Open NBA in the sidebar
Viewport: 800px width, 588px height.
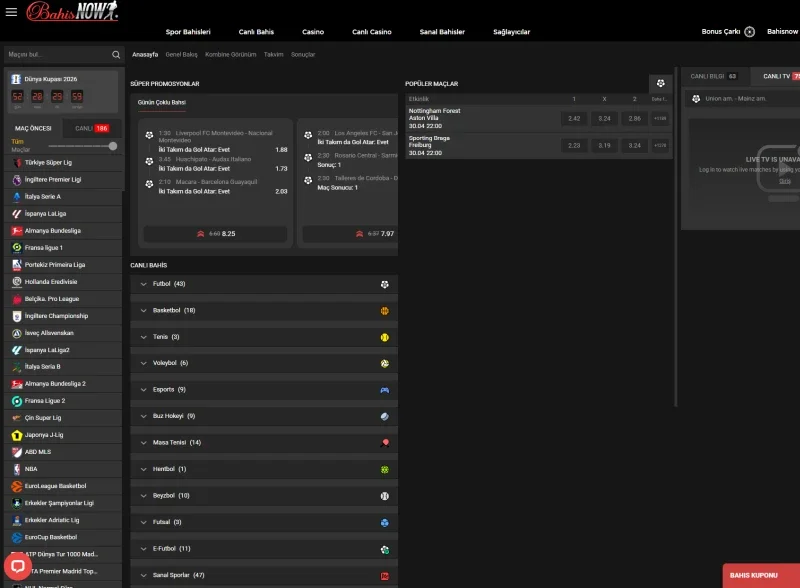click(x=63, y=469)
